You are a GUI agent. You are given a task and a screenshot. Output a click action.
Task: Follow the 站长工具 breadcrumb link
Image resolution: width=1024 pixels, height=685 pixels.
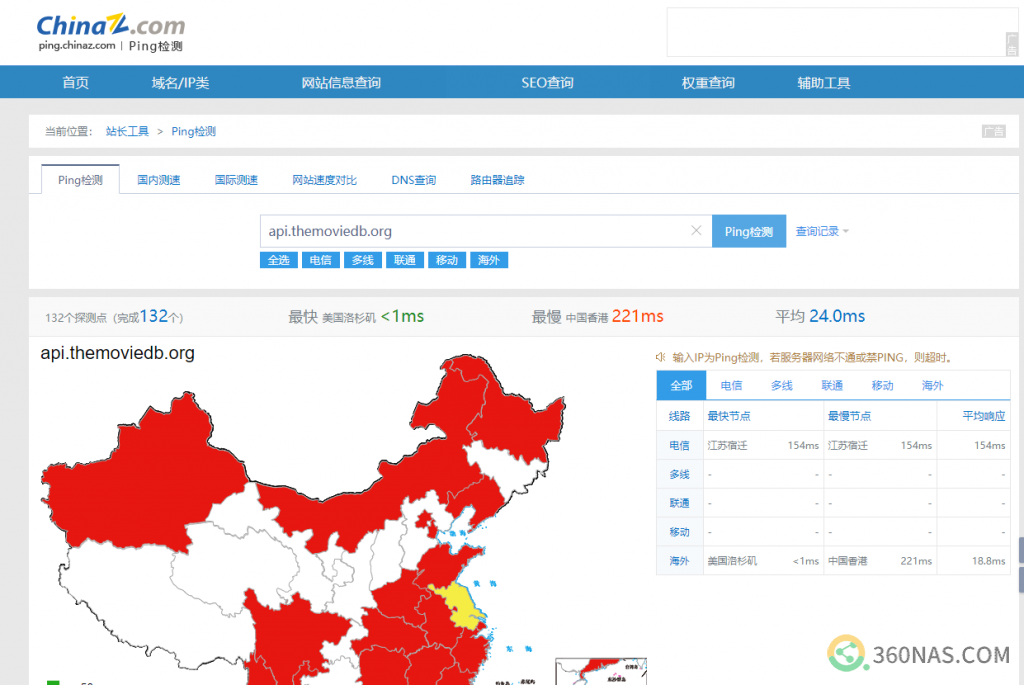click(x=127, y=131)
